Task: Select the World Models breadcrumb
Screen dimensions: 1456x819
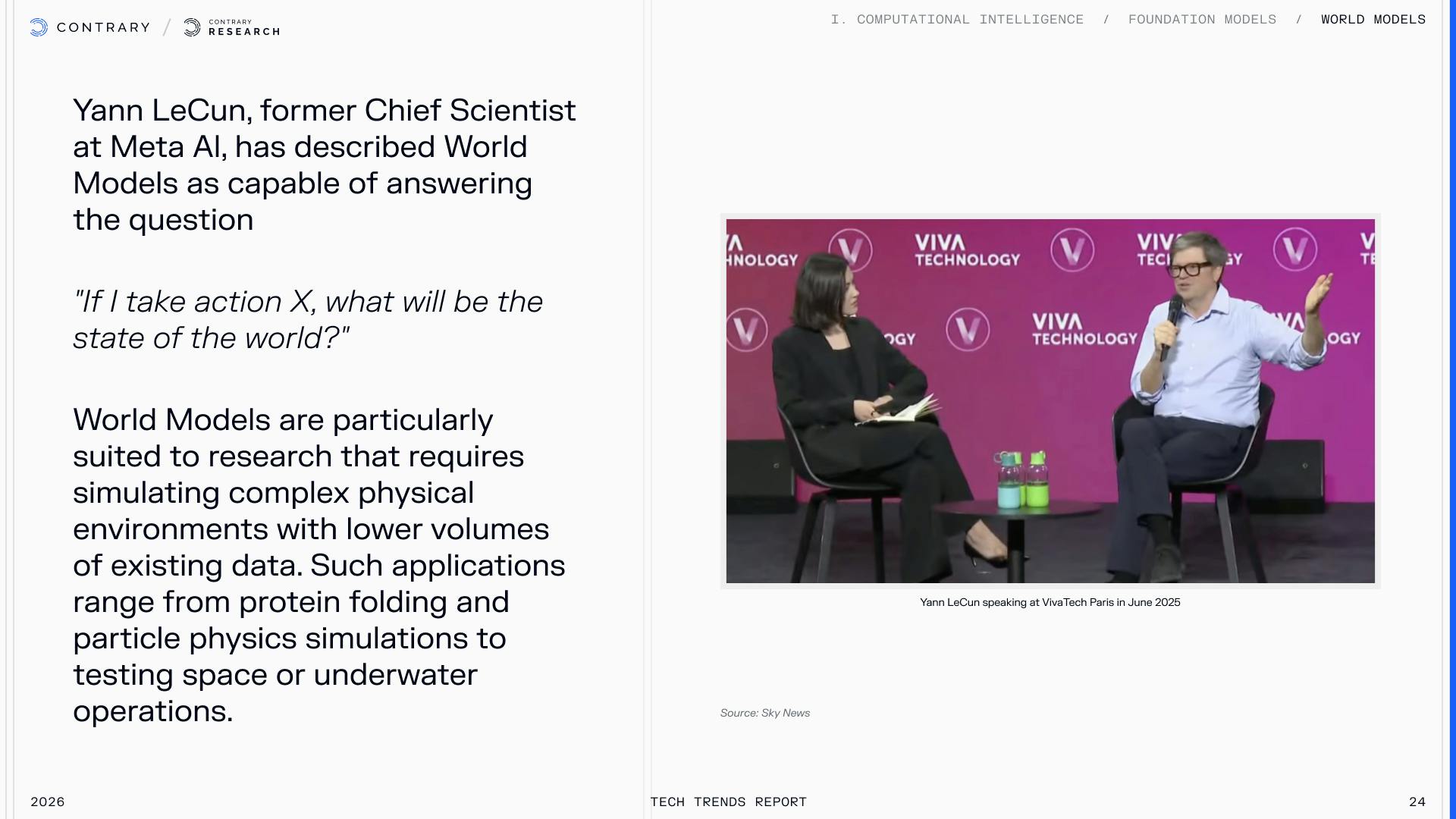Action: (x=1373, y=20)
